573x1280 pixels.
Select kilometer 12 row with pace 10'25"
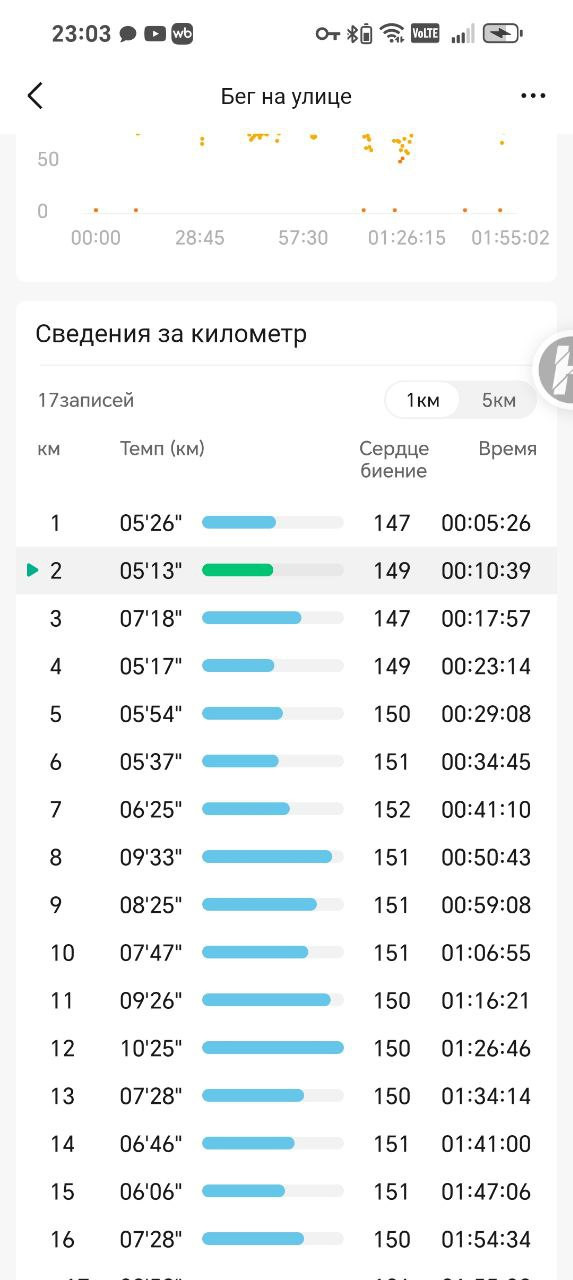tap(286, 1048)
